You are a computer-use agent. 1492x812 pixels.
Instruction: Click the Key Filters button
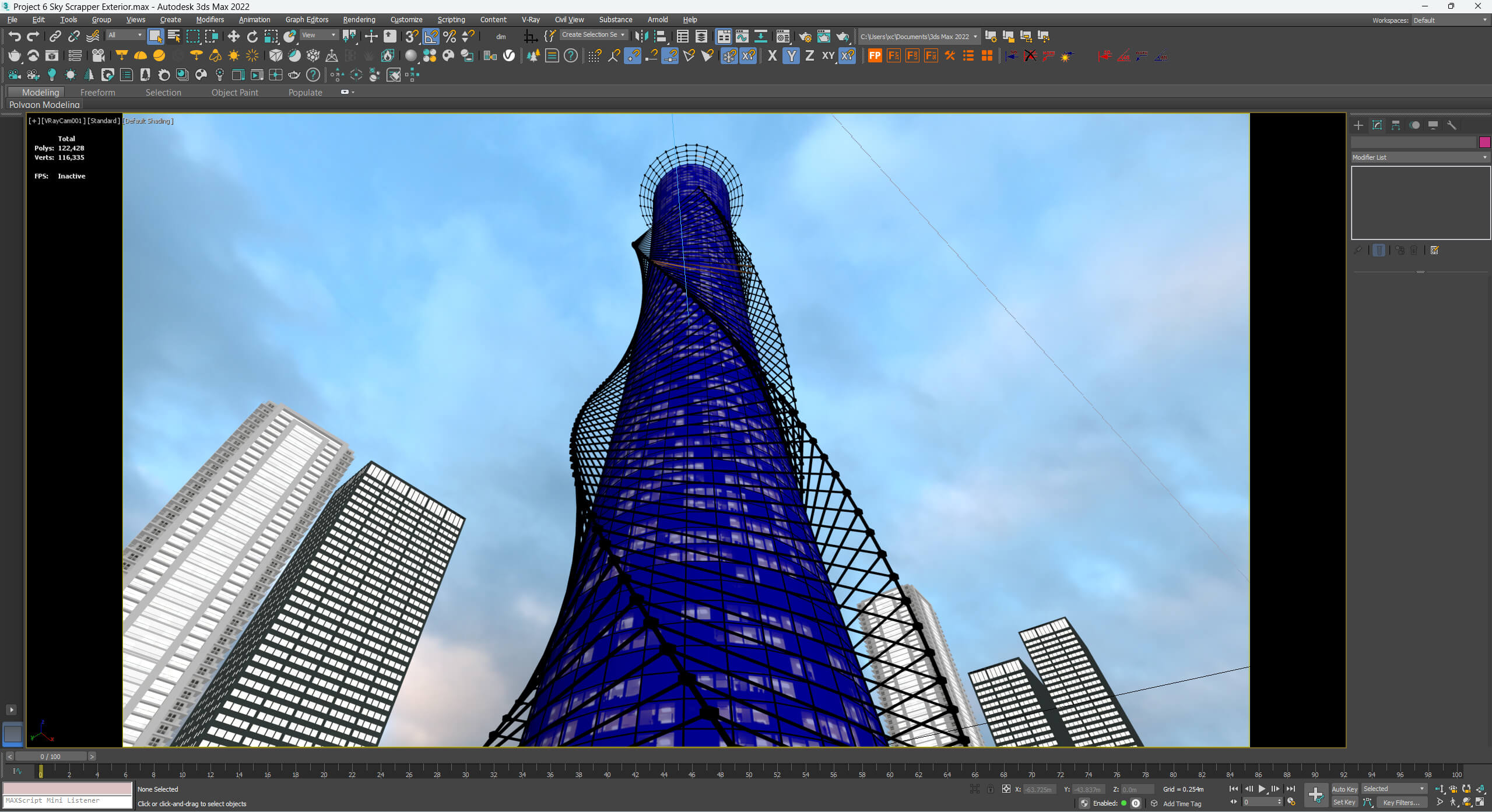pos(1401,802)
